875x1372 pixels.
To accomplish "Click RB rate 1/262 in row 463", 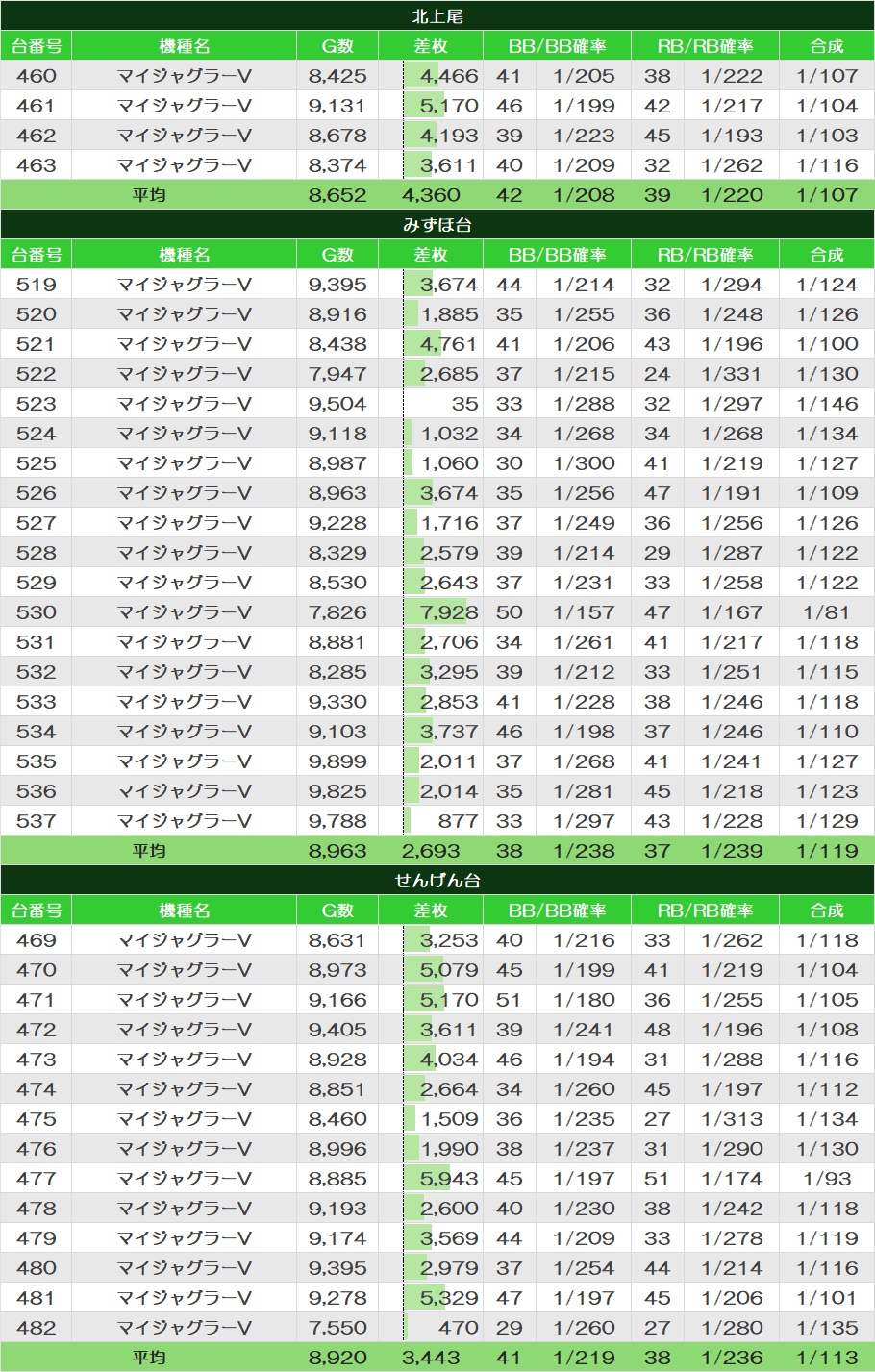I will 732,165.
